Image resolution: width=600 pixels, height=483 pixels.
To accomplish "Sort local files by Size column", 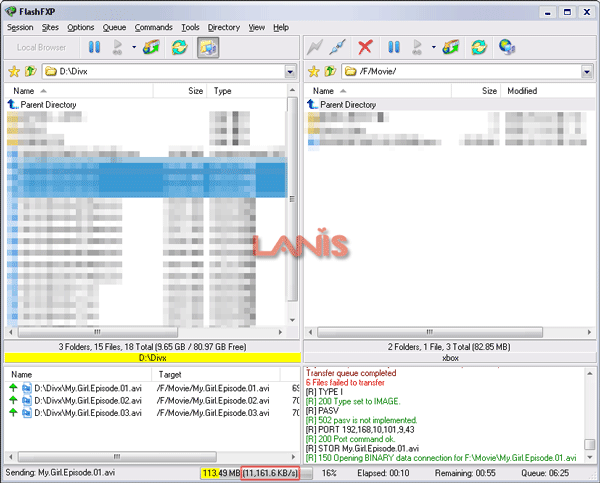I will tap(180, 91).
